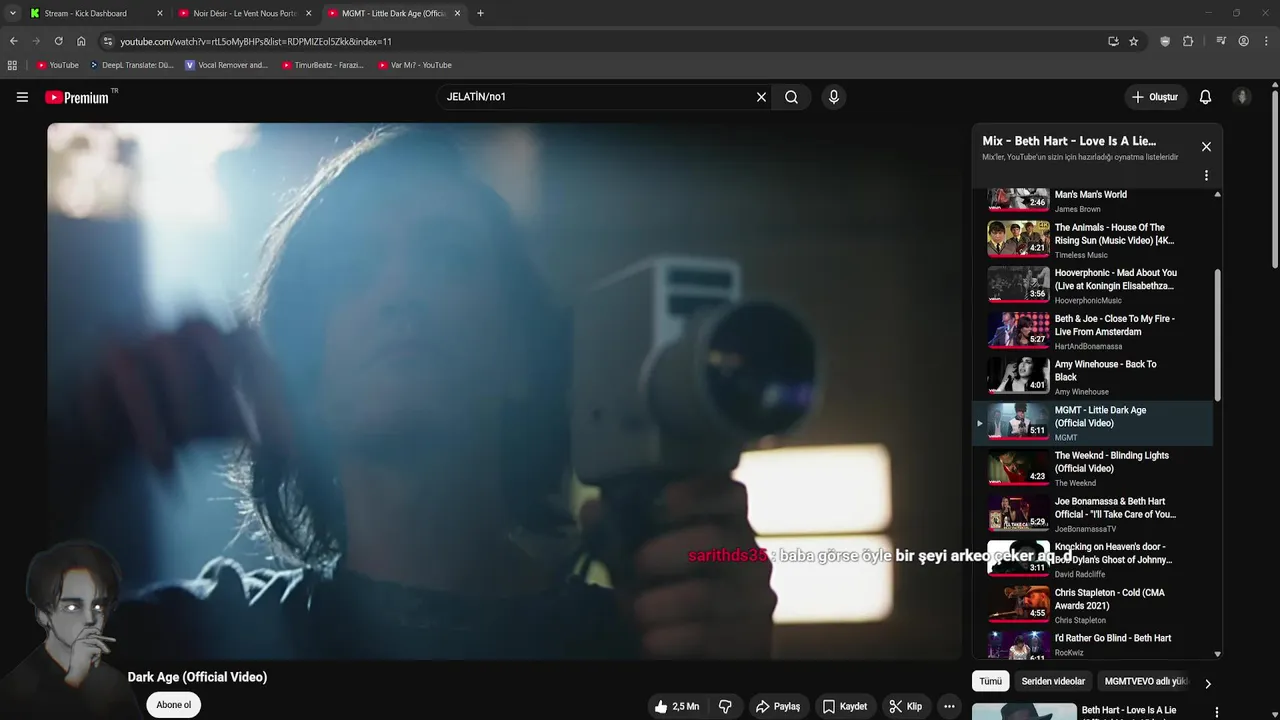This screenshot has width=1280, height=720.
Task: Like the video with 2,5 Mn likes
Action: point(676,706)
